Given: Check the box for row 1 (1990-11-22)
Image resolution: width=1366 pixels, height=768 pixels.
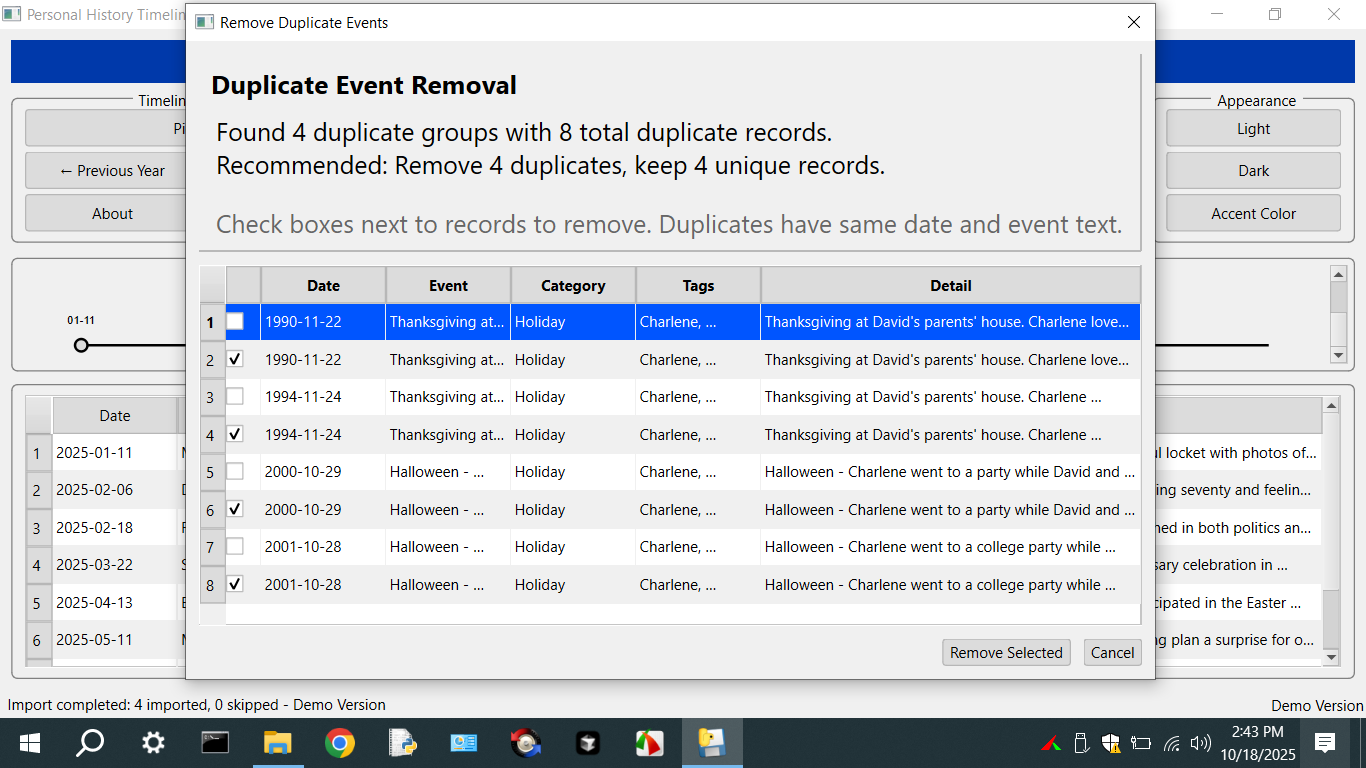Looking at the screenshot, I should (x=235, y=322).
